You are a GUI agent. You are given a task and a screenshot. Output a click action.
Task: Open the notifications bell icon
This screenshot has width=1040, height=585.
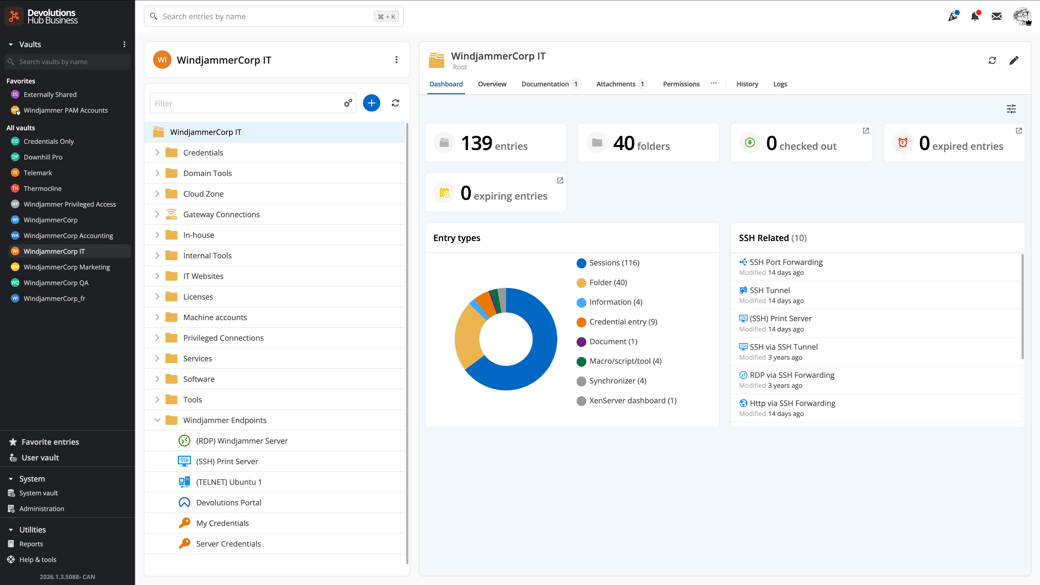tap(975, 16)
